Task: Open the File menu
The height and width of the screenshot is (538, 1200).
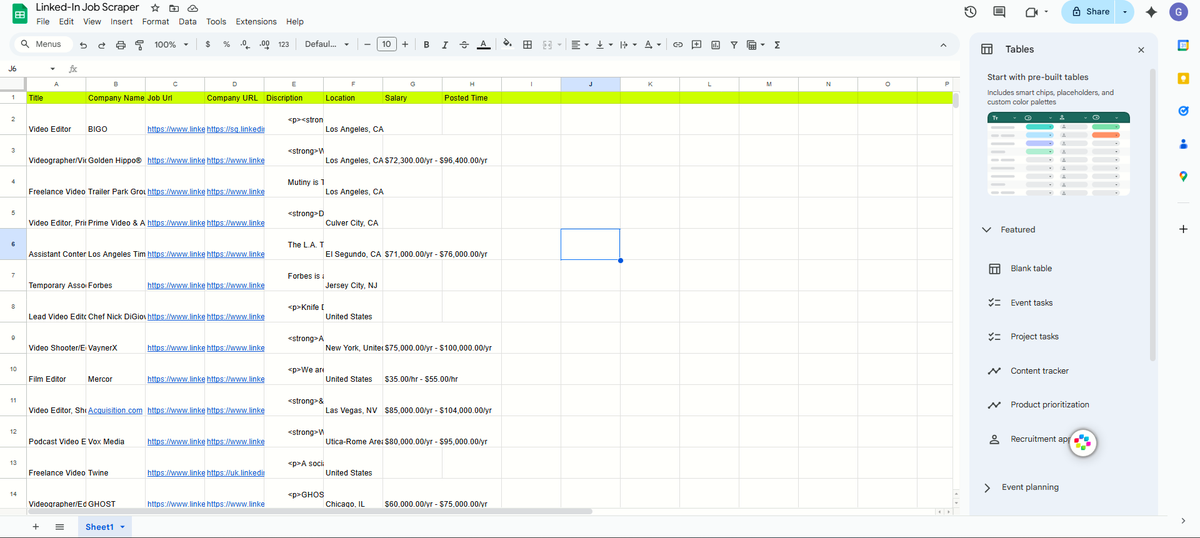Action: (43, 22)
